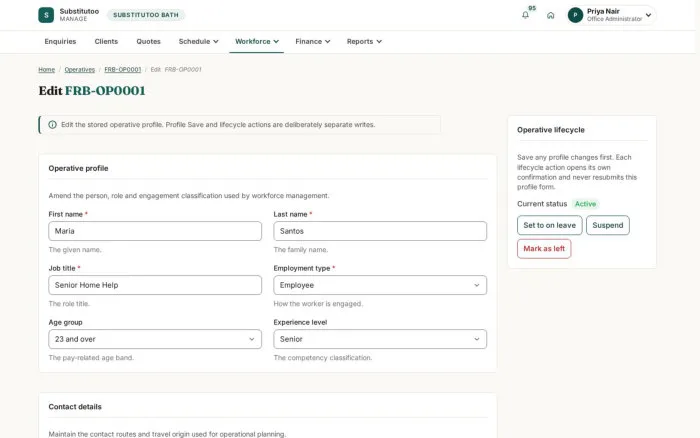This screenshot has width=700, height=438.
Task: Click the Job title input field
Action: pos(155,285)
